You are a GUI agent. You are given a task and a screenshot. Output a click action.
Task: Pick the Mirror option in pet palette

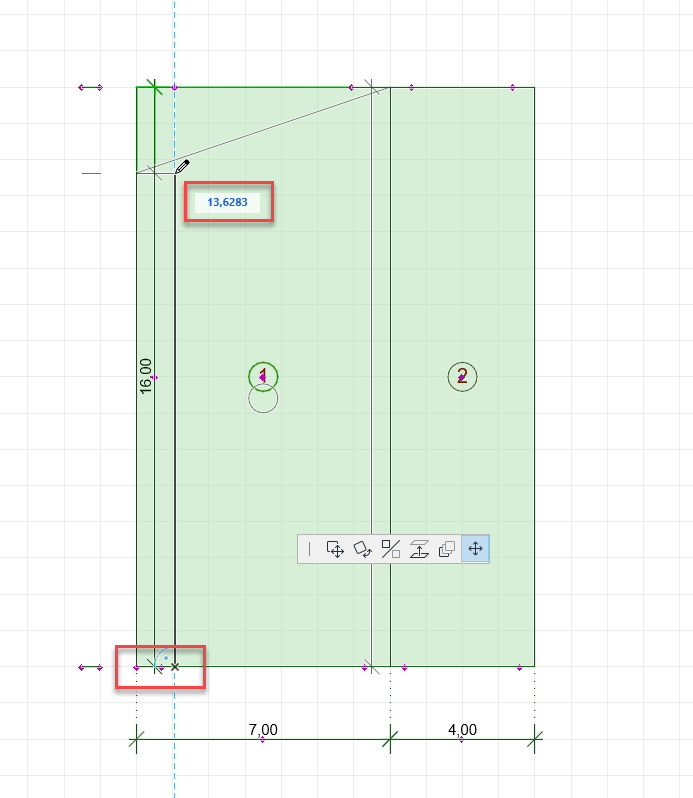click(x=391, y=549)
